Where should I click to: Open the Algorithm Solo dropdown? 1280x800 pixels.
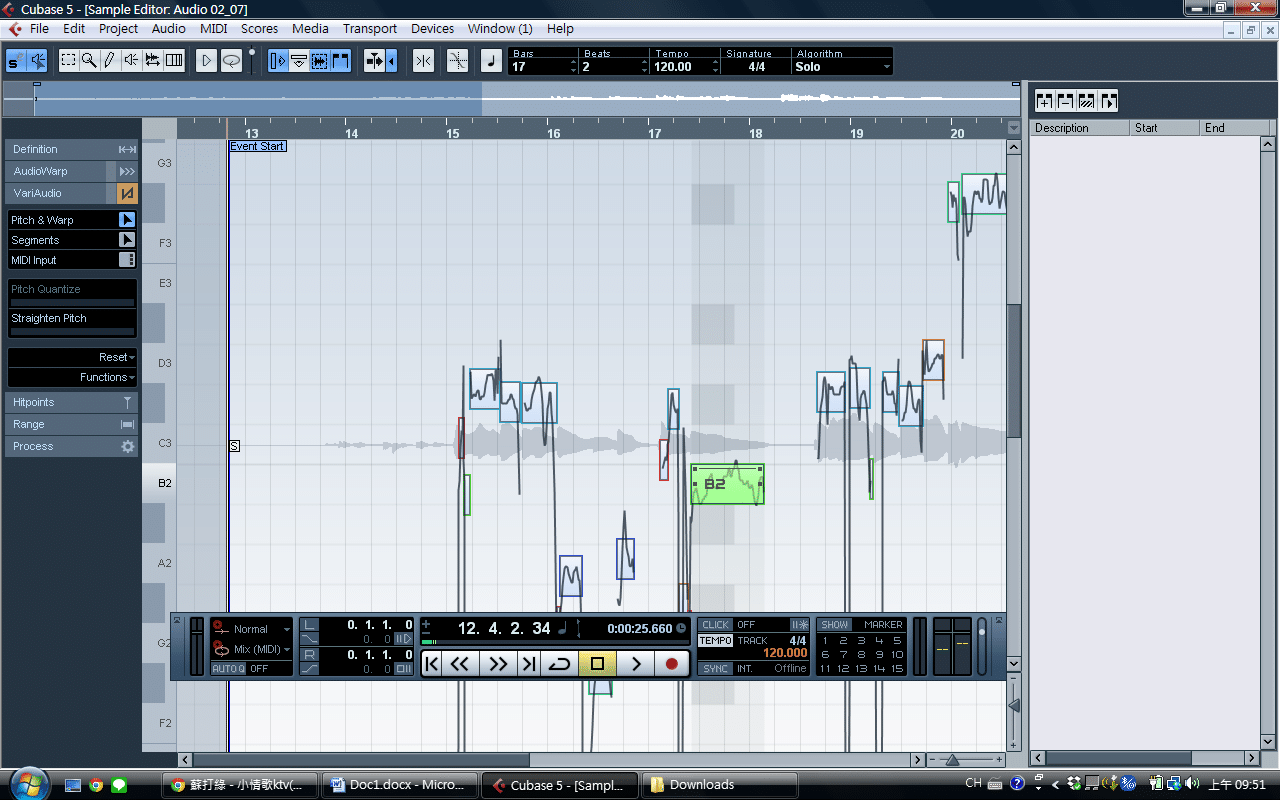tap(842, 67)
